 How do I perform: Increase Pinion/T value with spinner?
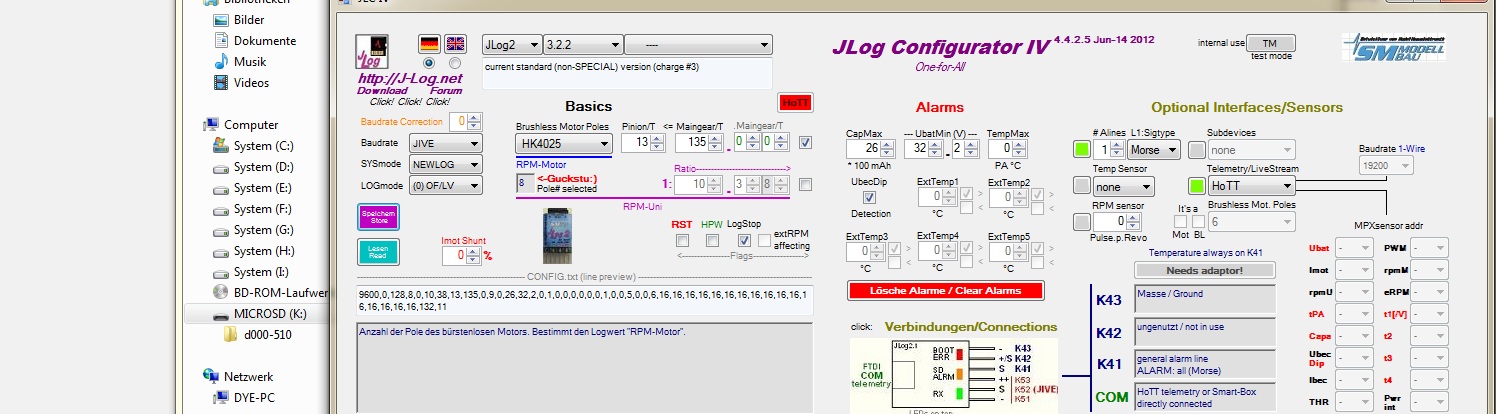pos(657,139)
